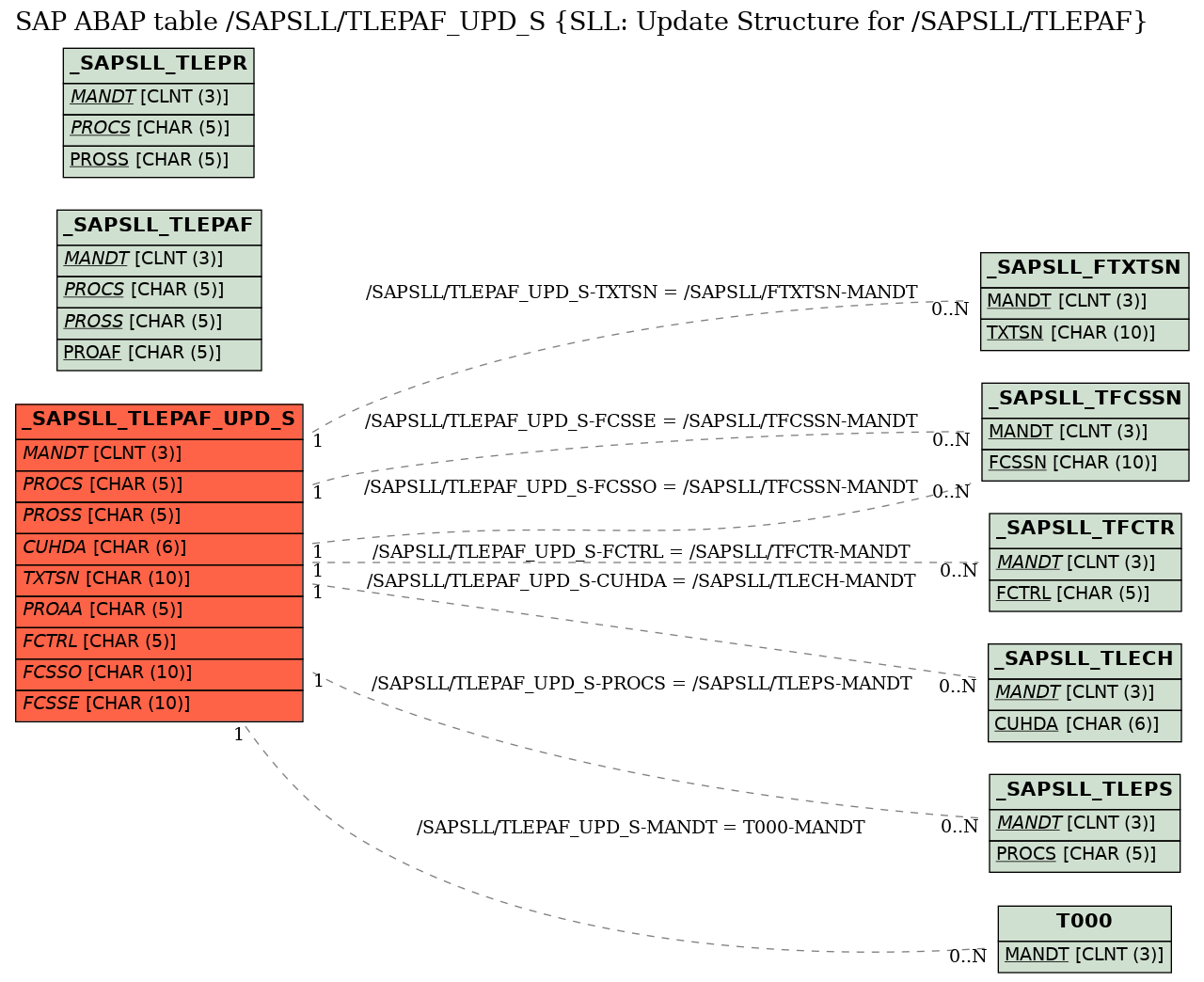Image resolution: width=1204 pixels, height=982 pixels.
Task: Select PROCS [CHAR (5)] in _SAPSLL_TLEPR
Action: click(x=158, y=129)
